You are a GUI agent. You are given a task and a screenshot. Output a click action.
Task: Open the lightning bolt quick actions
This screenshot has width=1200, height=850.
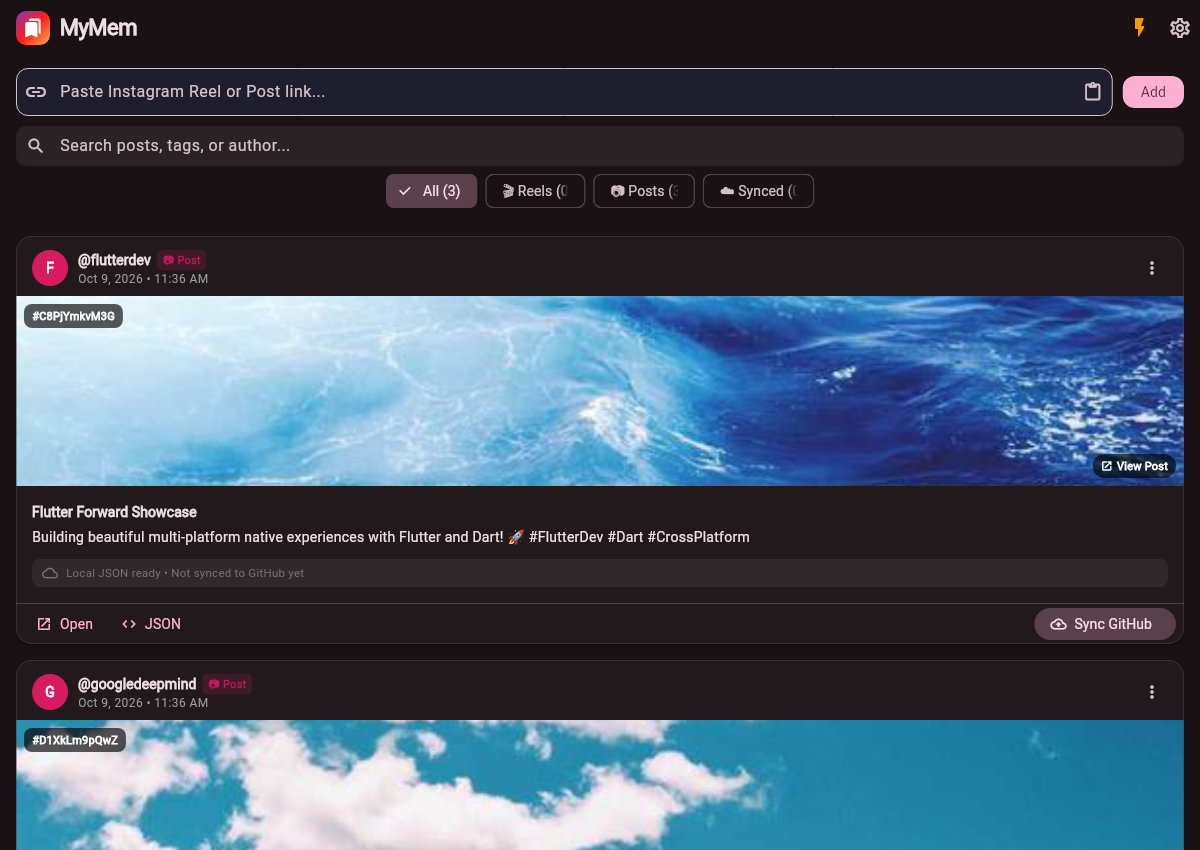(x=1139, y=28)
